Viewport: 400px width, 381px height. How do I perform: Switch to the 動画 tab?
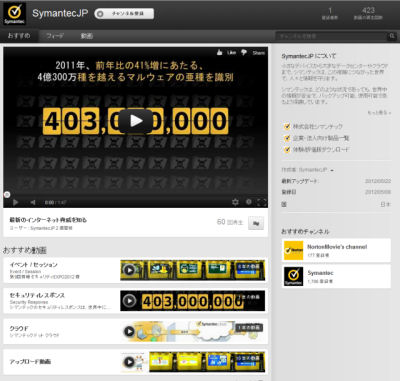[86, 36]
